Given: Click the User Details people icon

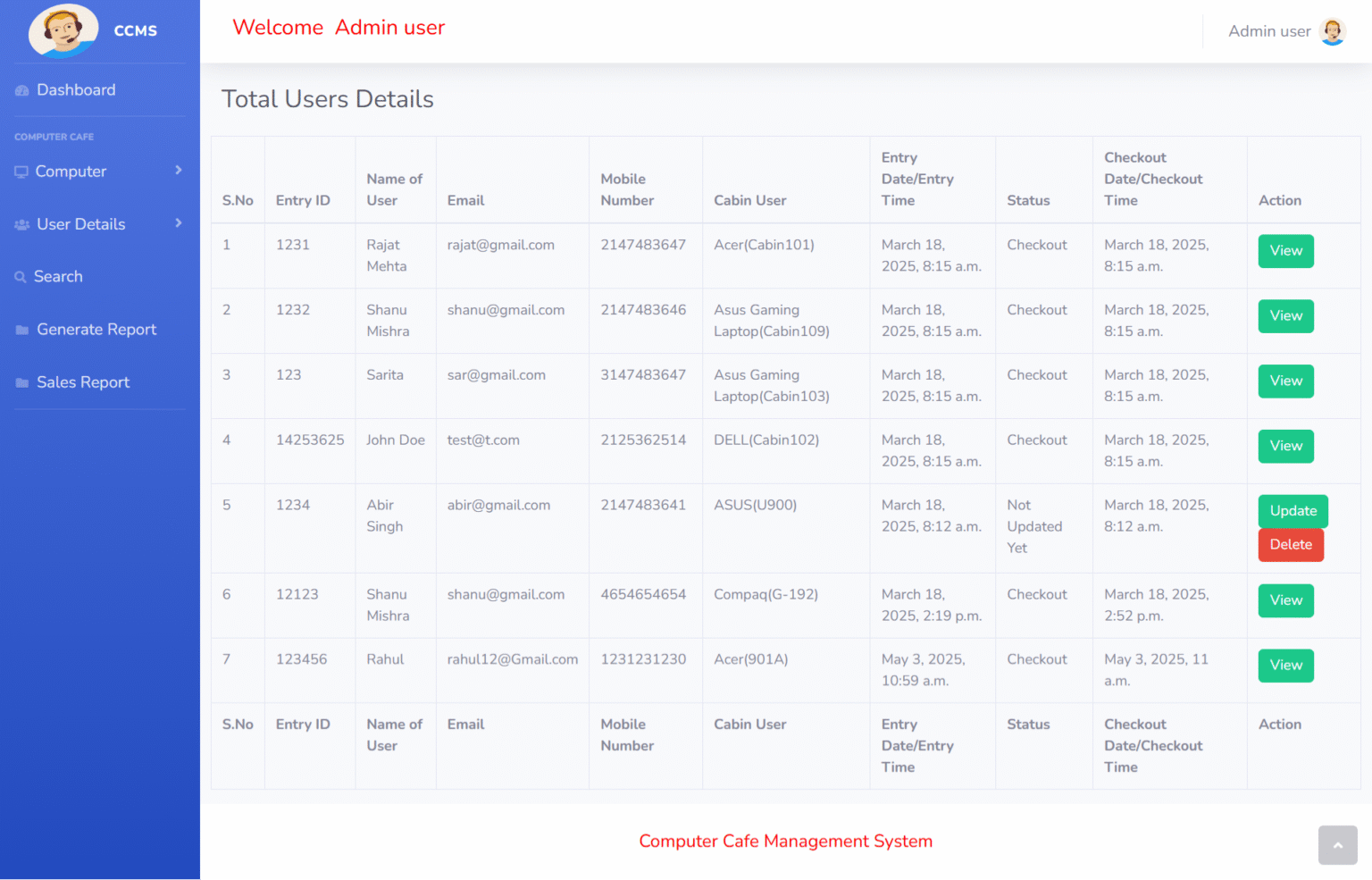Looking at the screenshot, I should coord(21,224).
